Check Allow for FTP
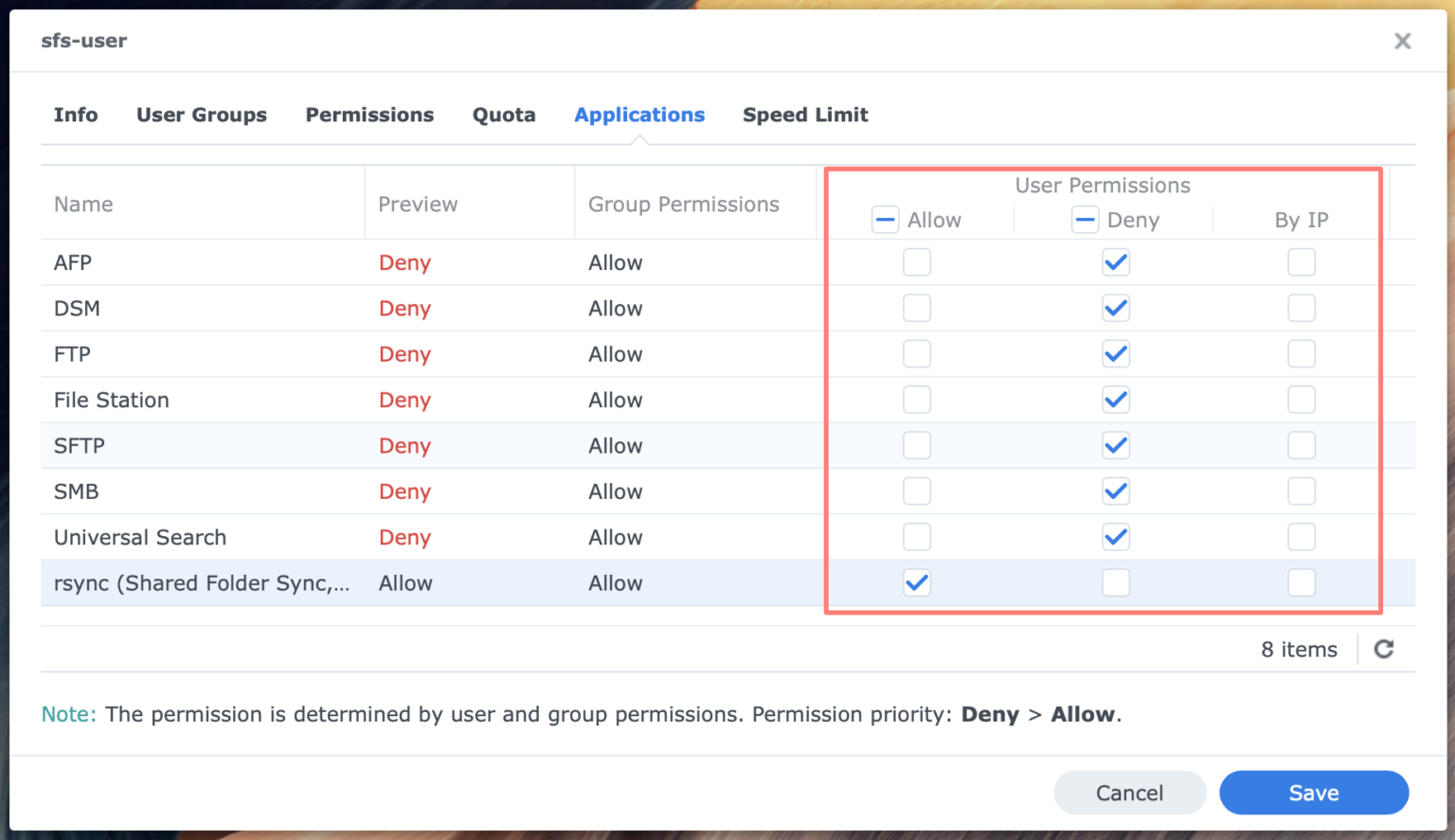Image resolution: width=1455 pixels, height=840 pixels. [x=917, y=354]
